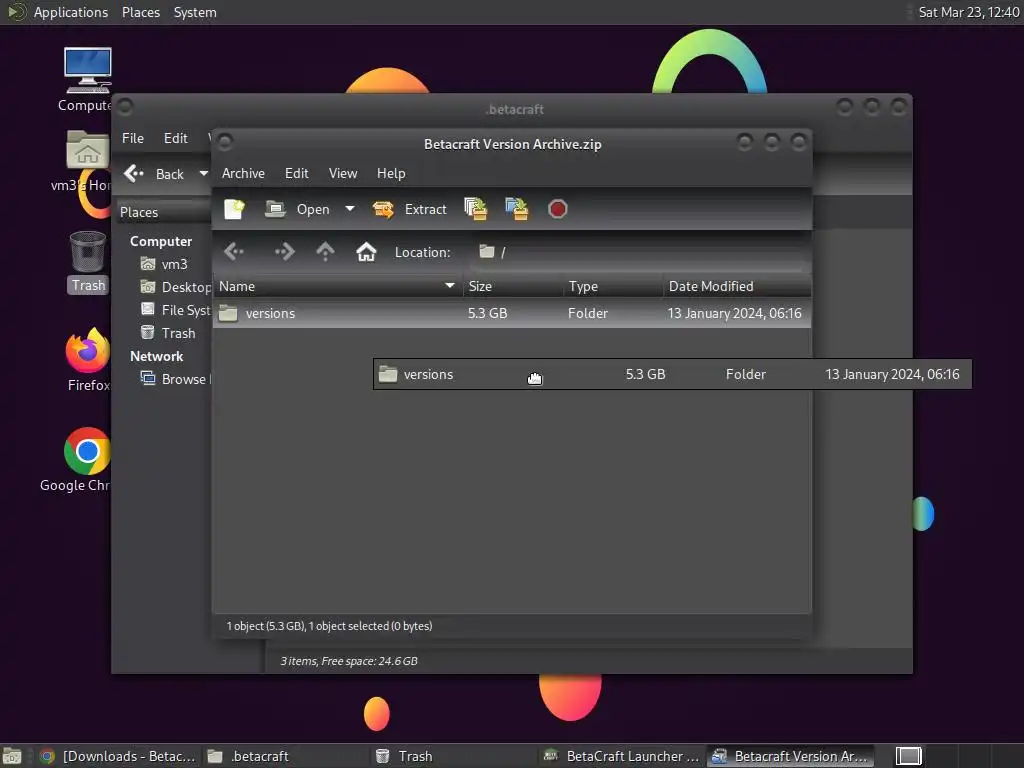Open the System menu in top panel
Viewport: 1024px width, 768px height.
pyautogui.click(x=195, y=12)
